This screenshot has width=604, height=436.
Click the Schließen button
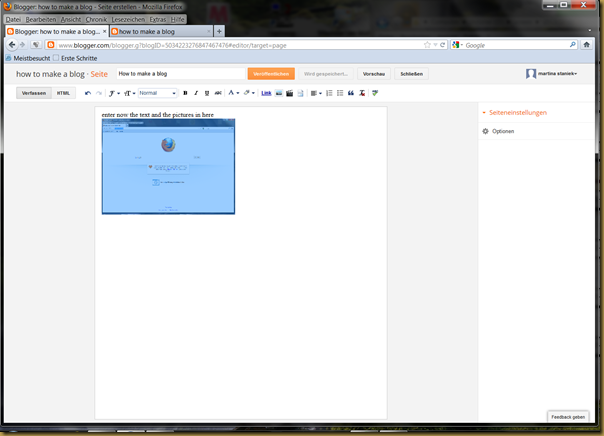pyautogui.click(x=411, y=74)
